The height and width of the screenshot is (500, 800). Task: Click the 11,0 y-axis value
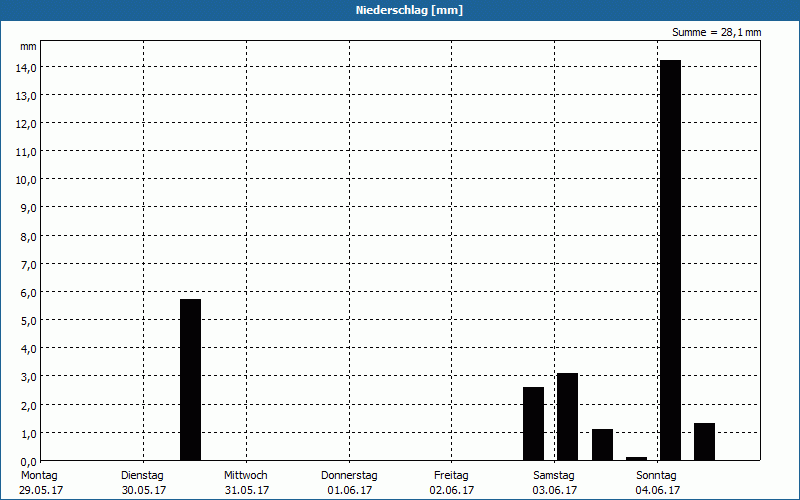[26, 152]
